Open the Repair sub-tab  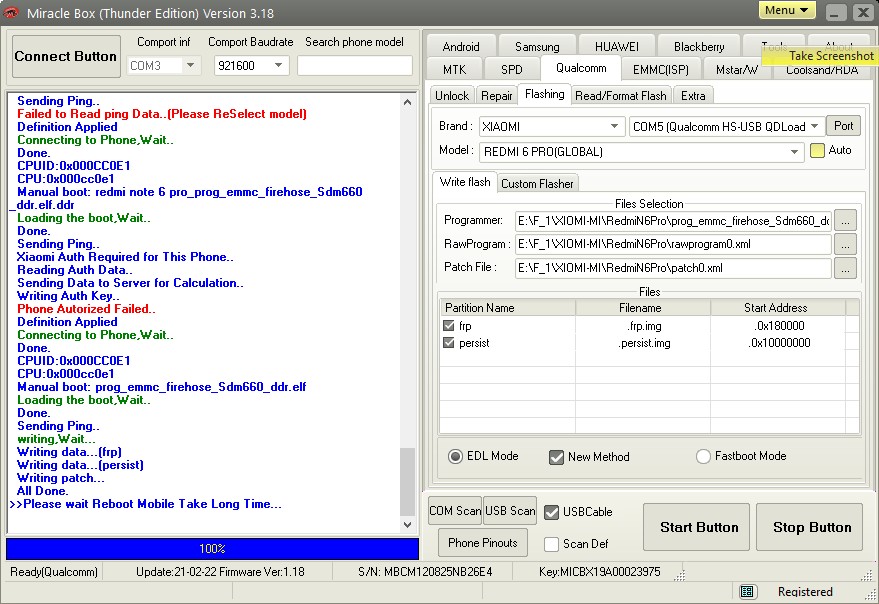497,96
